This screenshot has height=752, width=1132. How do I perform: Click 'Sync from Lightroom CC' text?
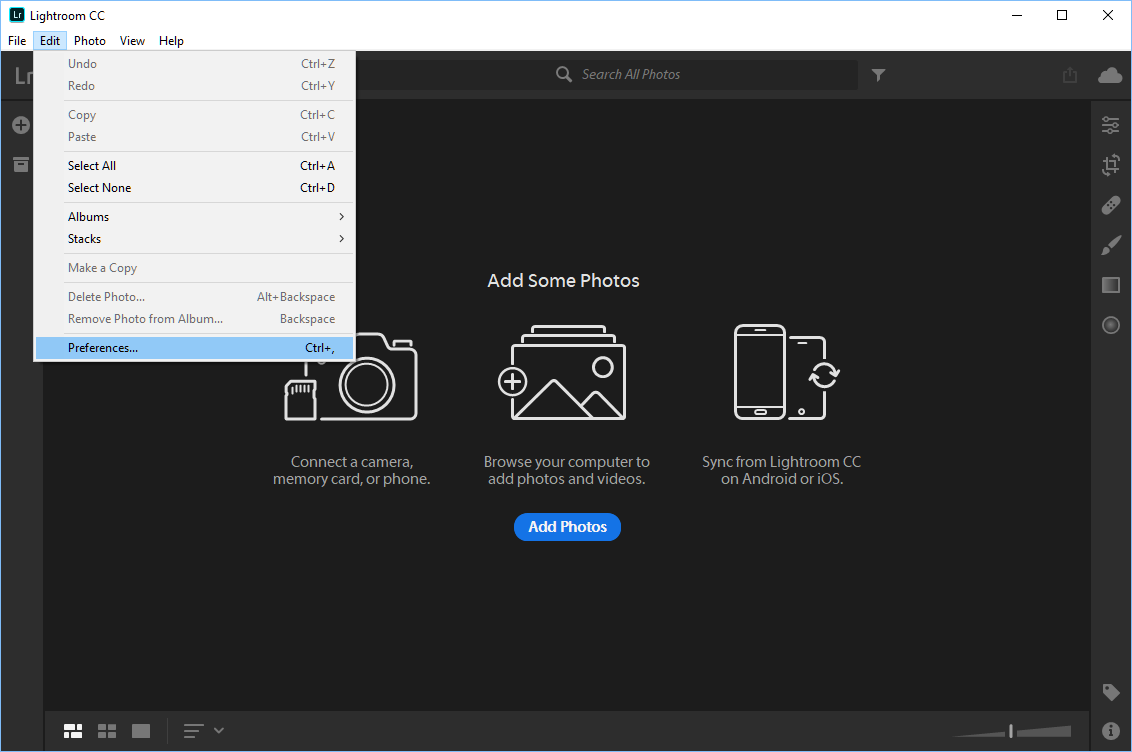point(782,471)
